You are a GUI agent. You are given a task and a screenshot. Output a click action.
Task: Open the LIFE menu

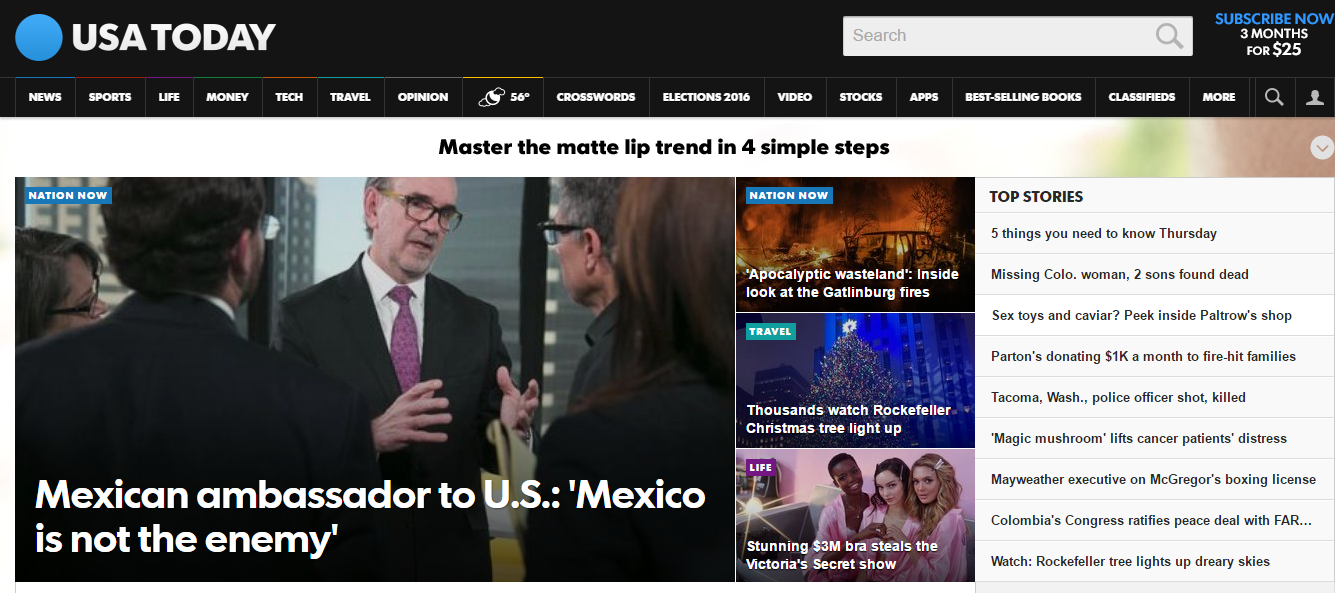pyautogui.click(x=169, y=97)
